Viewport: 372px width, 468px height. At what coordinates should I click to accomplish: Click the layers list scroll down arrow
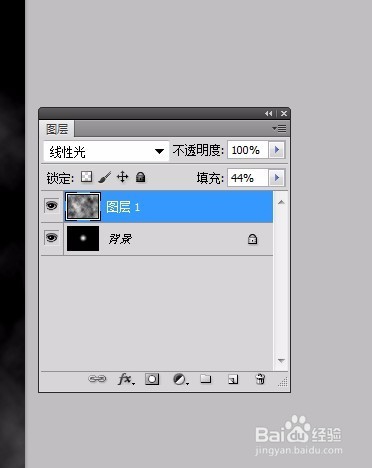281,361
